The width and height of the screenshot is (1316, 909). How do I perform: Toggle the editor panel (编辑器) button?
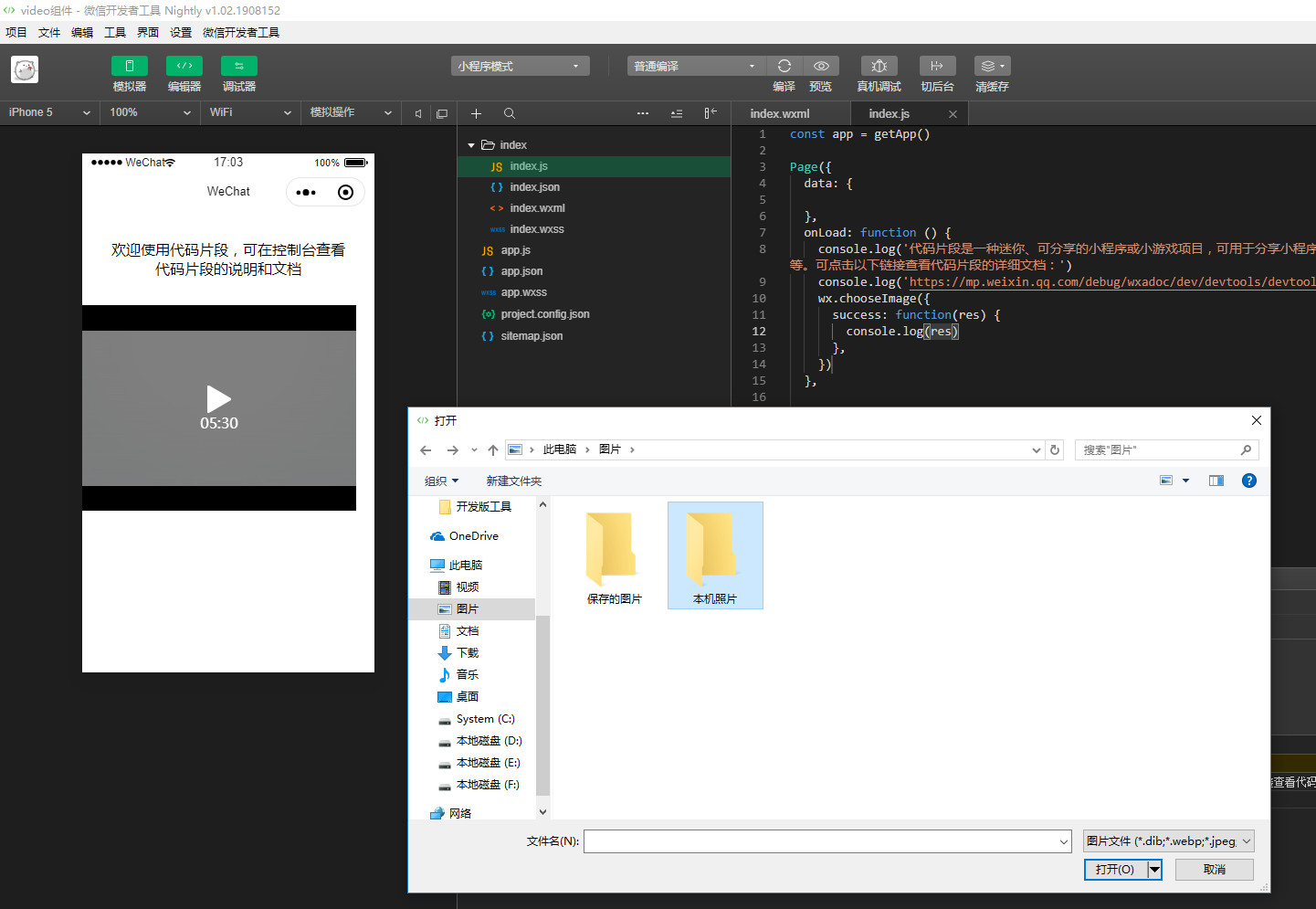point(184,66)
